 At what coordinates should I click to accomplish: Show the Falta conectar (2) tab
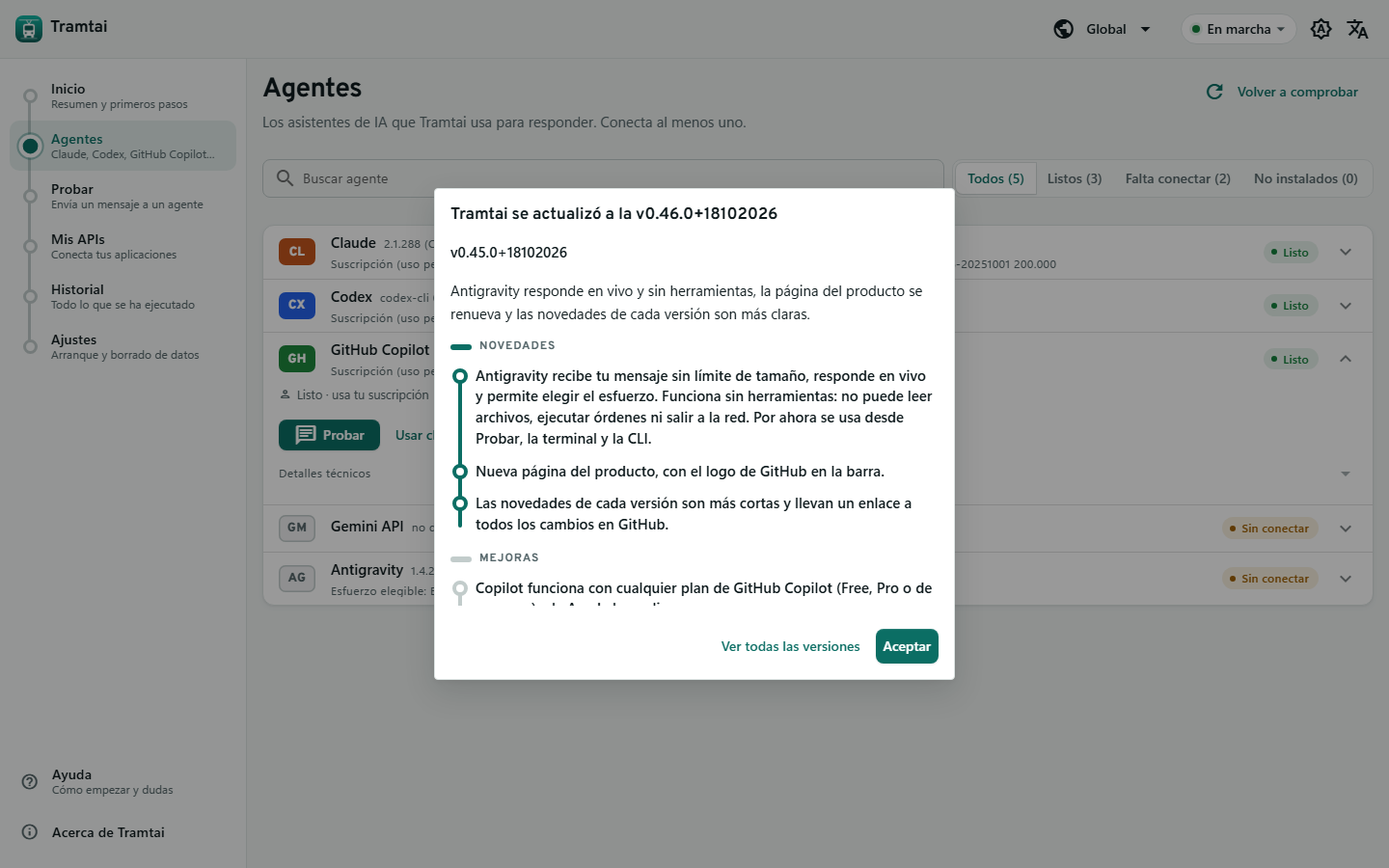[x=1178, y=178]
